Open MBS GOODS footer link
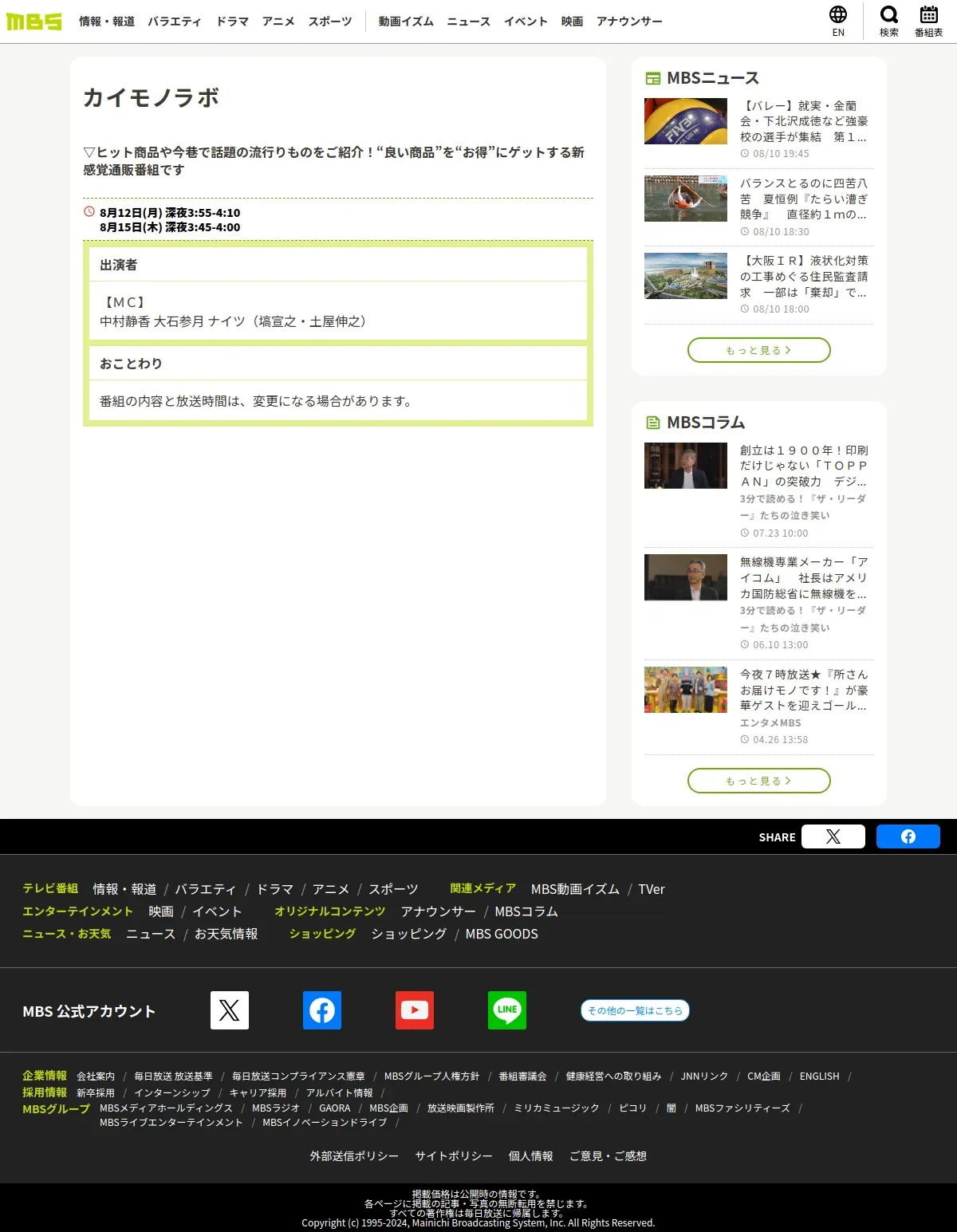 click(502, 934)
